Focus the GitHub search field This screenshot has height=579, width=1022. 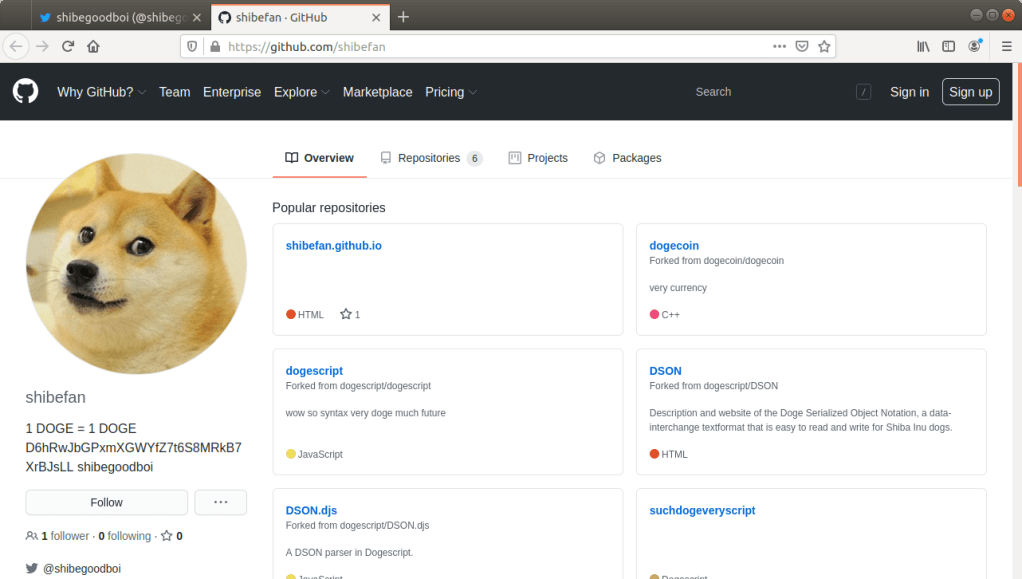(770, 92)
